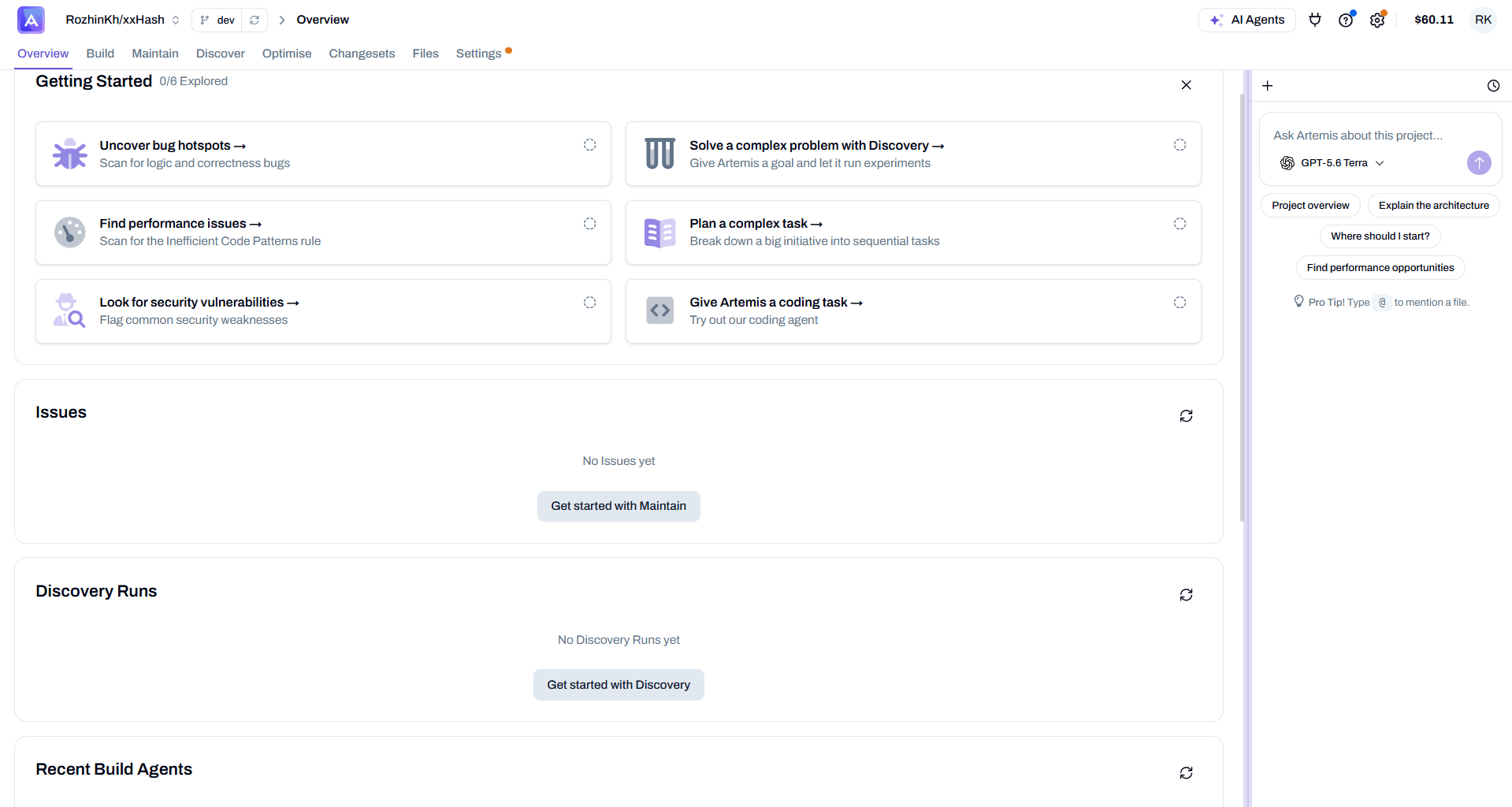This screenshot has width=1512, height=807.
Task: Start a new chat with plus icon
Action: (x=1267, y=86)
